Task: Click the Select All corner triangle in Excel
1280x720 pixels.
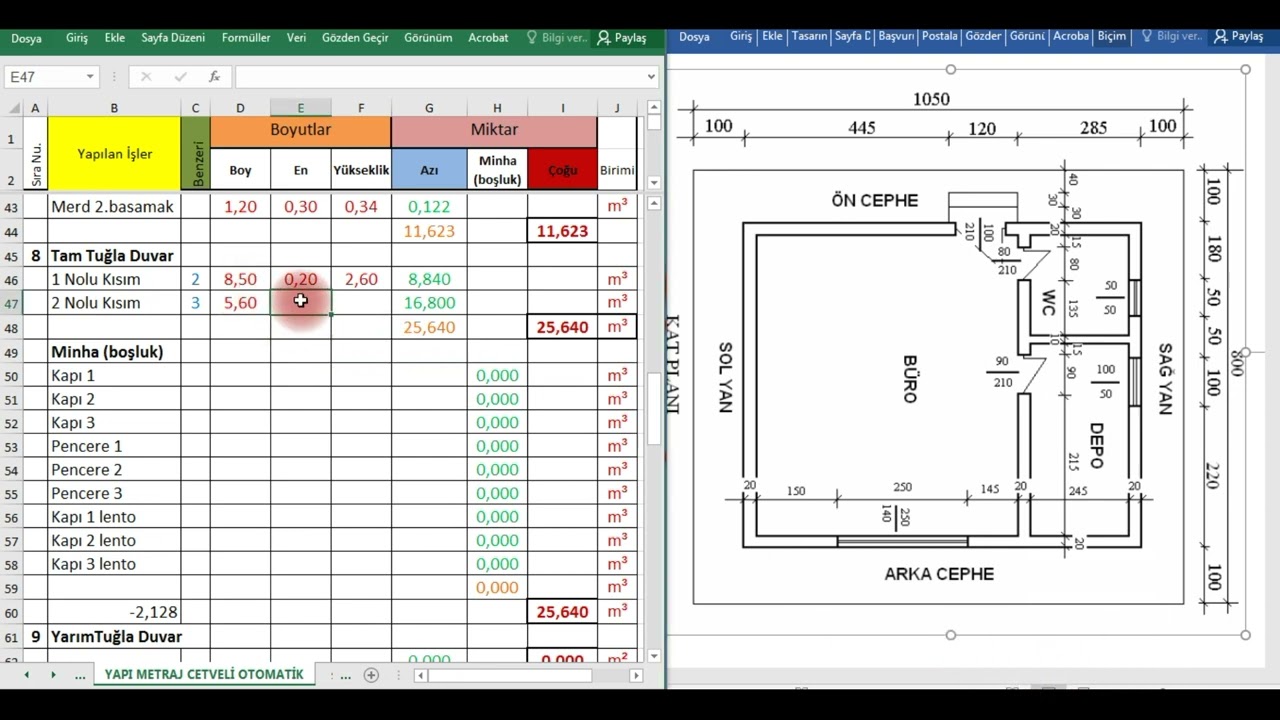Action: pyautogui.click(x=14, y=108)
